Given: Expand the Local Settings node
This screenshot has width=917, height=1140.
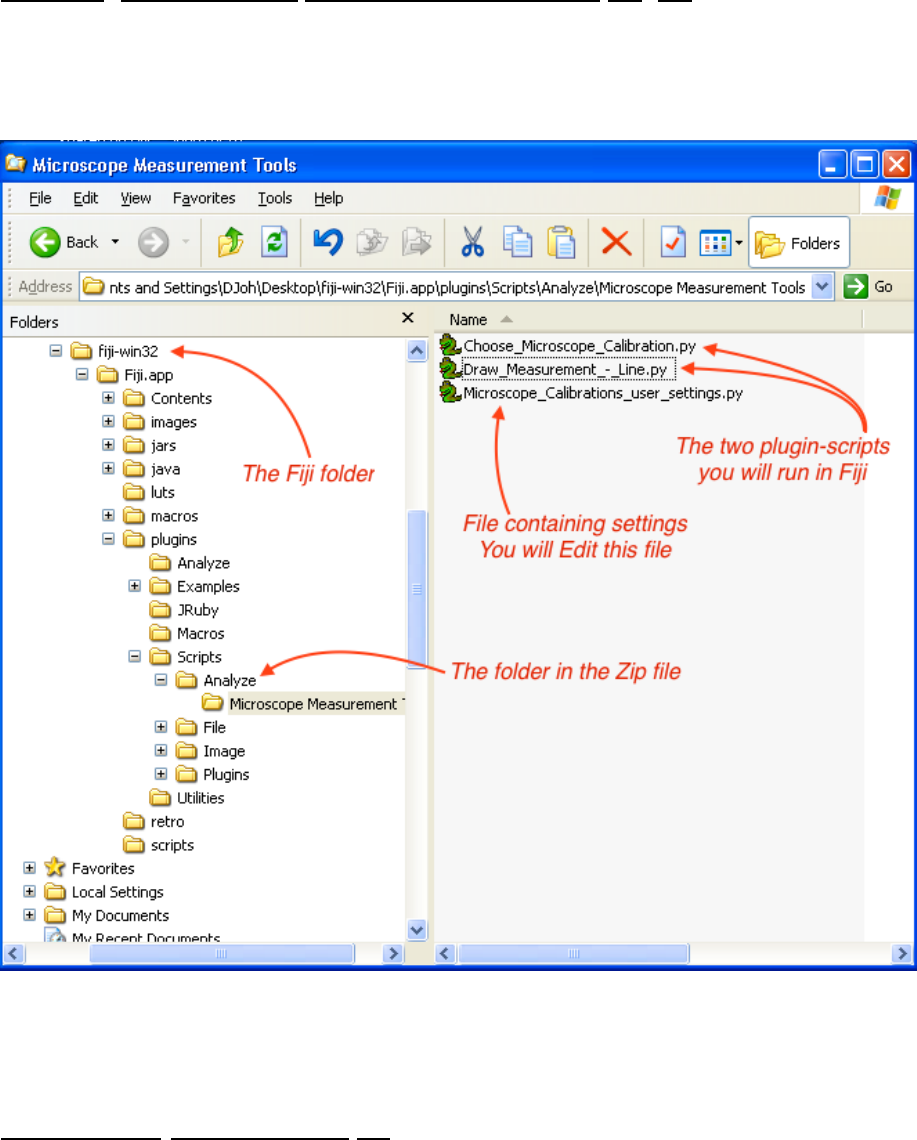Looking at the screenshot, I should [x=29, y=891].
